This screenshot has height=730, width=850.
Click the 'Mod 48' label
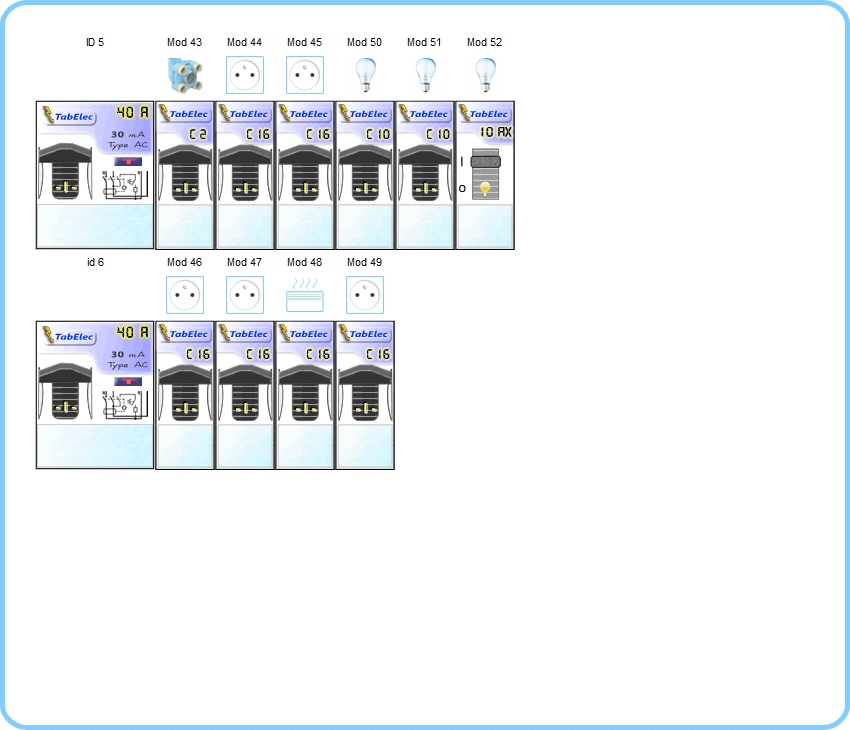point(305,262)
